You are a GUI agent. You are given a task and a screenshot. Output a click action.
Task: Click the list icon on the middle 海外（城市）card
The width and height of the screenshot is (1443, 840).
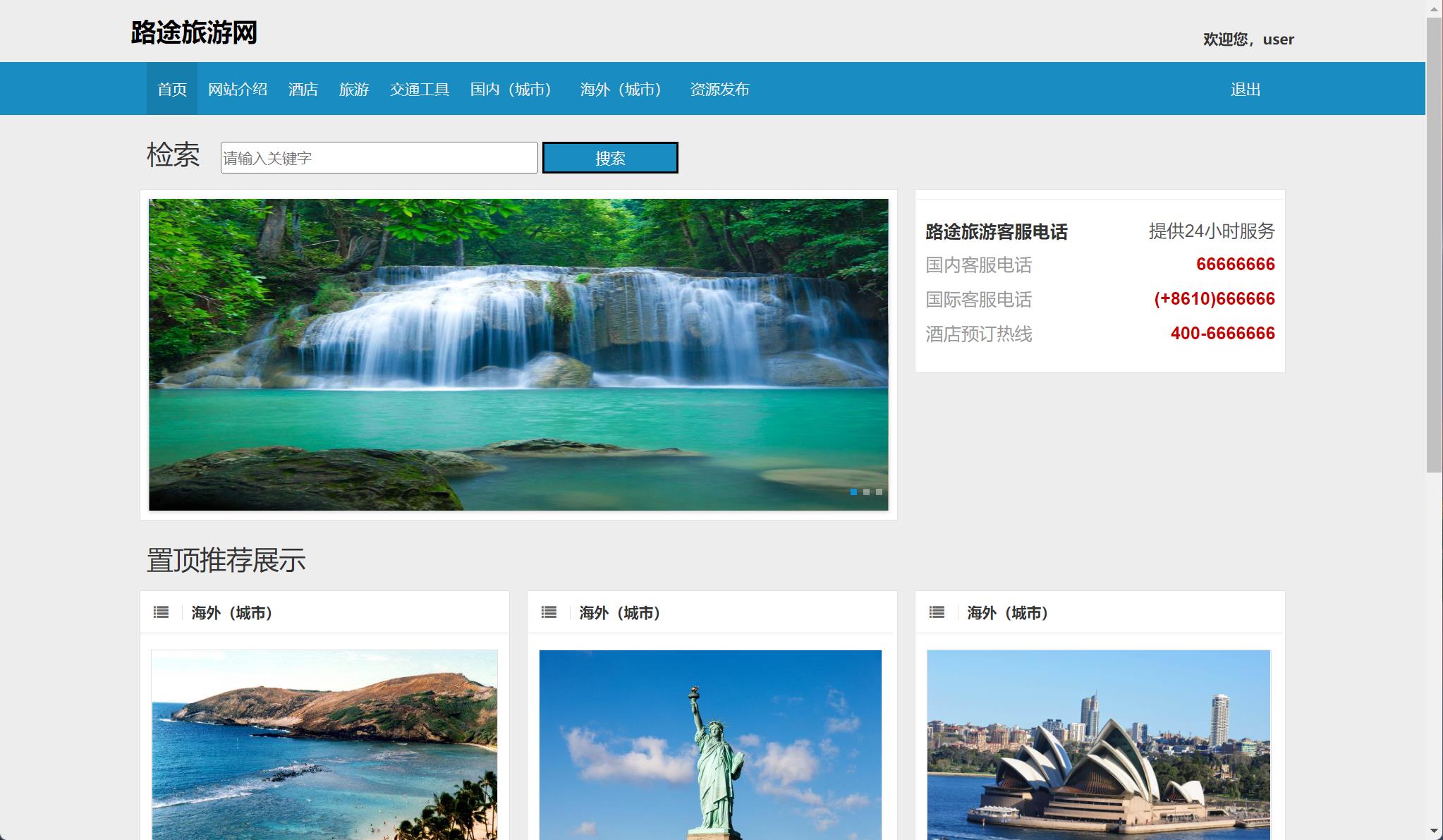[549, 612]
